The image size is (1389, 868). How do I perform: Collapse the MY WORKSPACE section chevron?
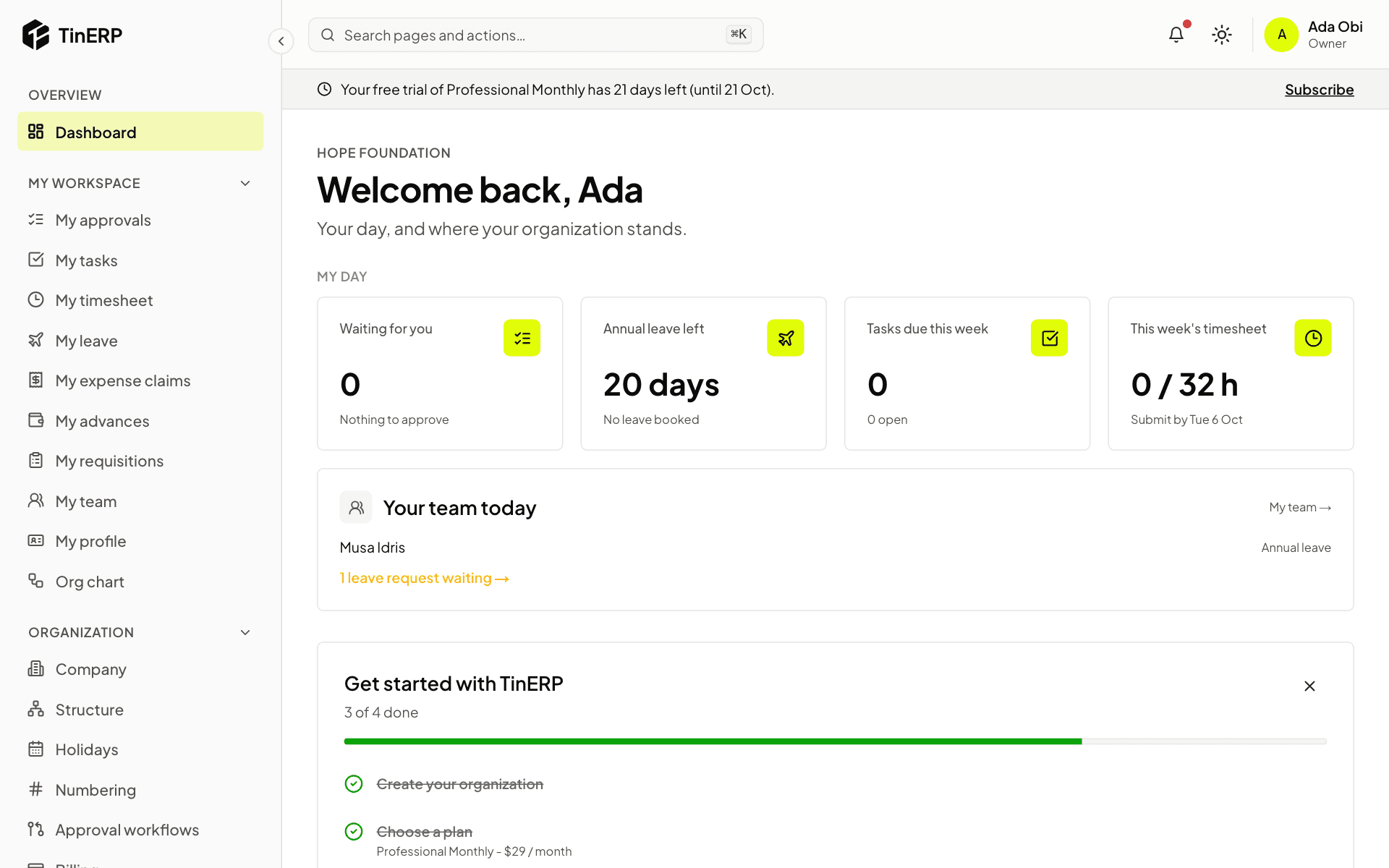[x=245, y=183]
